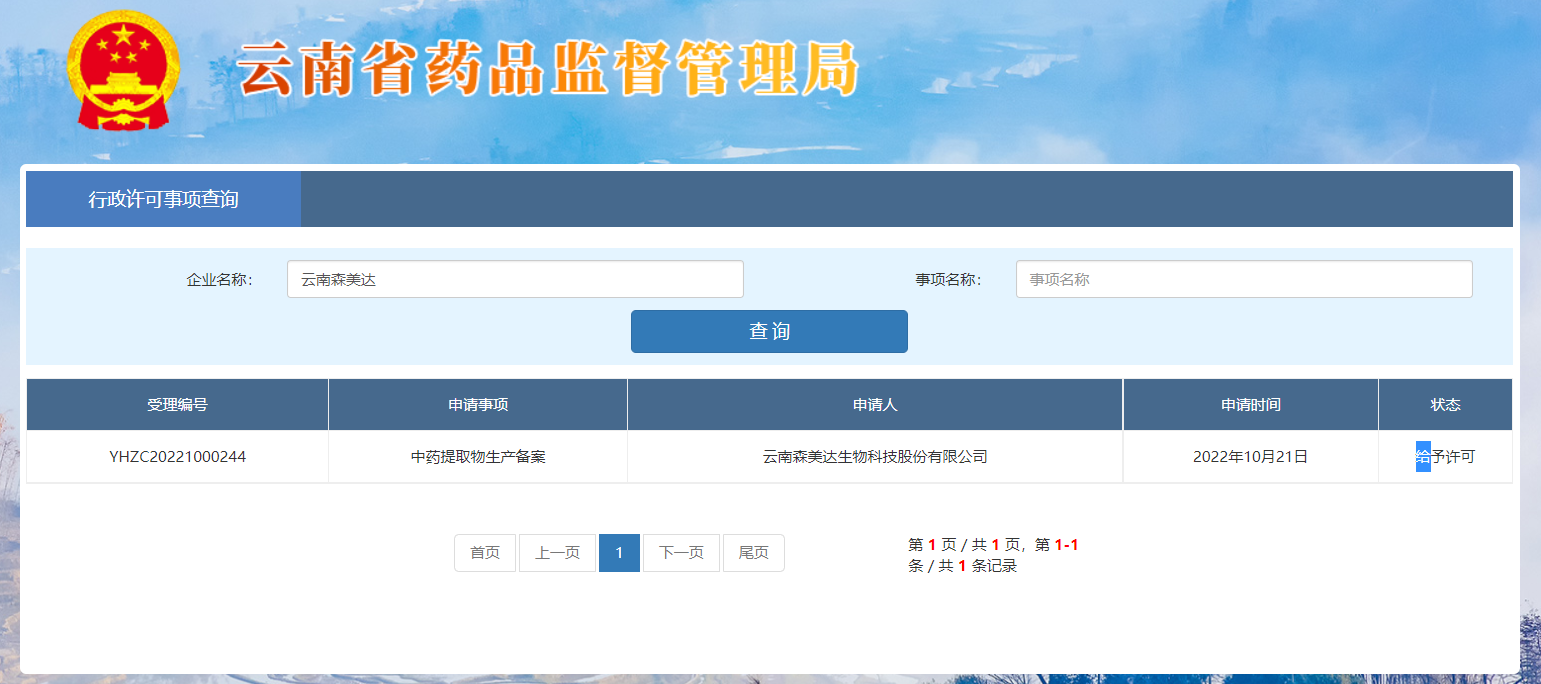Open the 行政许可事项查询 tab
Viewport: 1541px width, 684px height.
[163, 199]
